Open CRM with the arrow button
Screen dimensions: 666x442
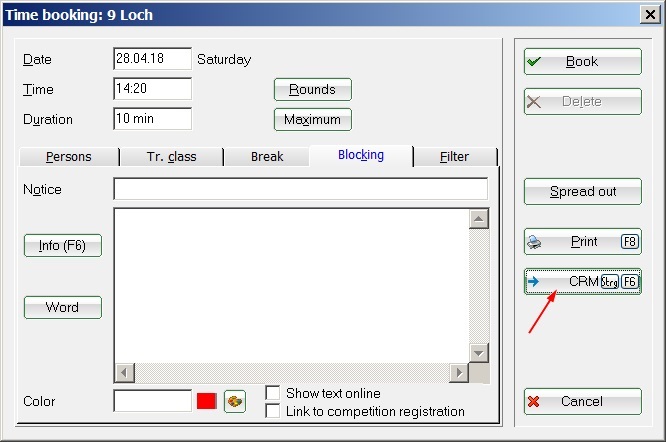coord(583,282)
